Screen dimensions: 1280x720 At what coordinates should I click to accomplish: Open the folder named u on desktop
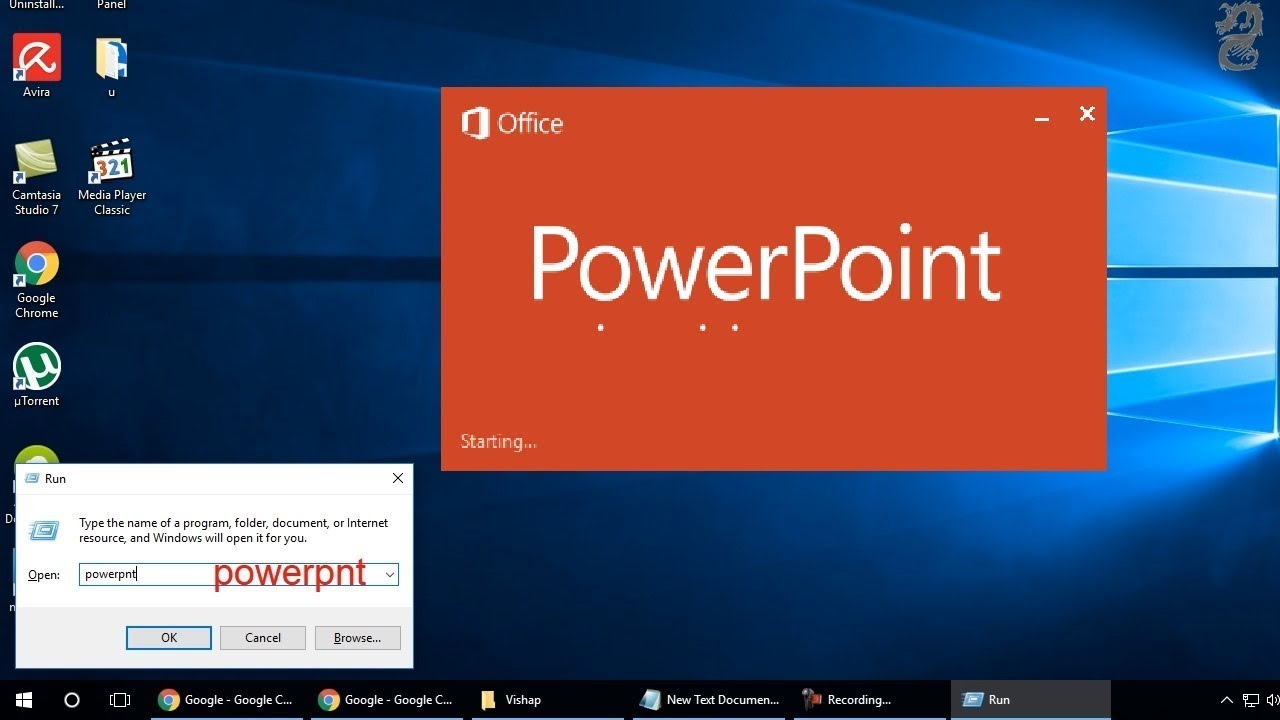click(x=111, y=66)
